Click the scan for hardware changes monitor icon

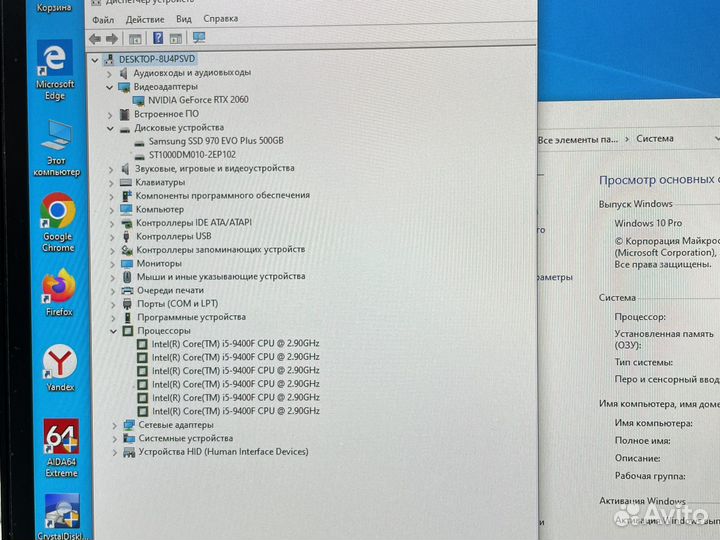[x=199, y=38]
